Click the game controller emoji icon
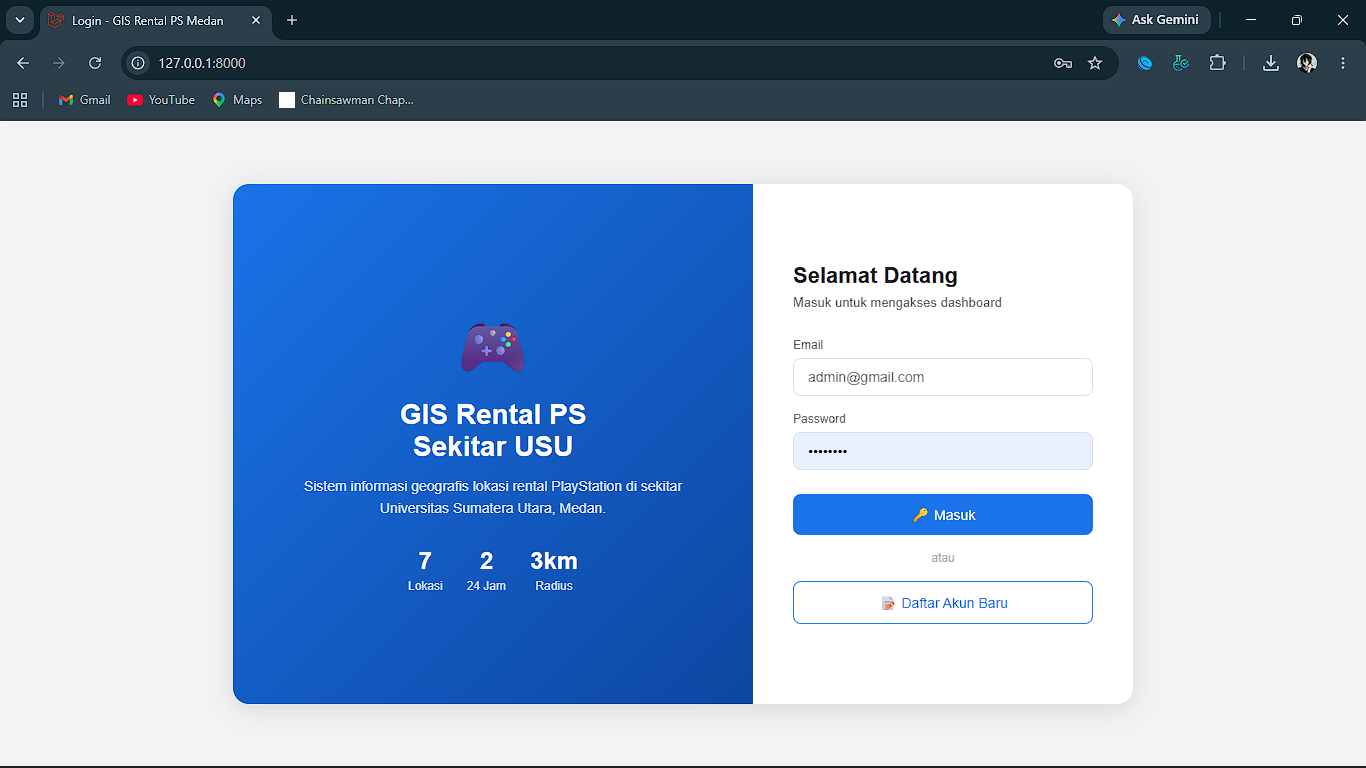The height and width of the screenshot is (768, 1366). click(492, 348)
